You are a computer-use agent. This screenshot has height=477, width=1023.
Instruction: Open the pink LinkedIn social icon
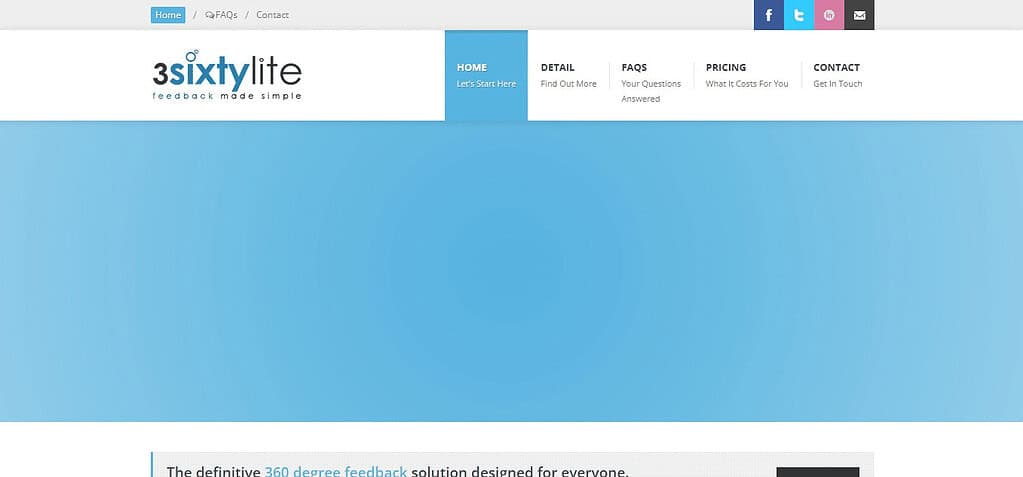(x=829, y=15)
